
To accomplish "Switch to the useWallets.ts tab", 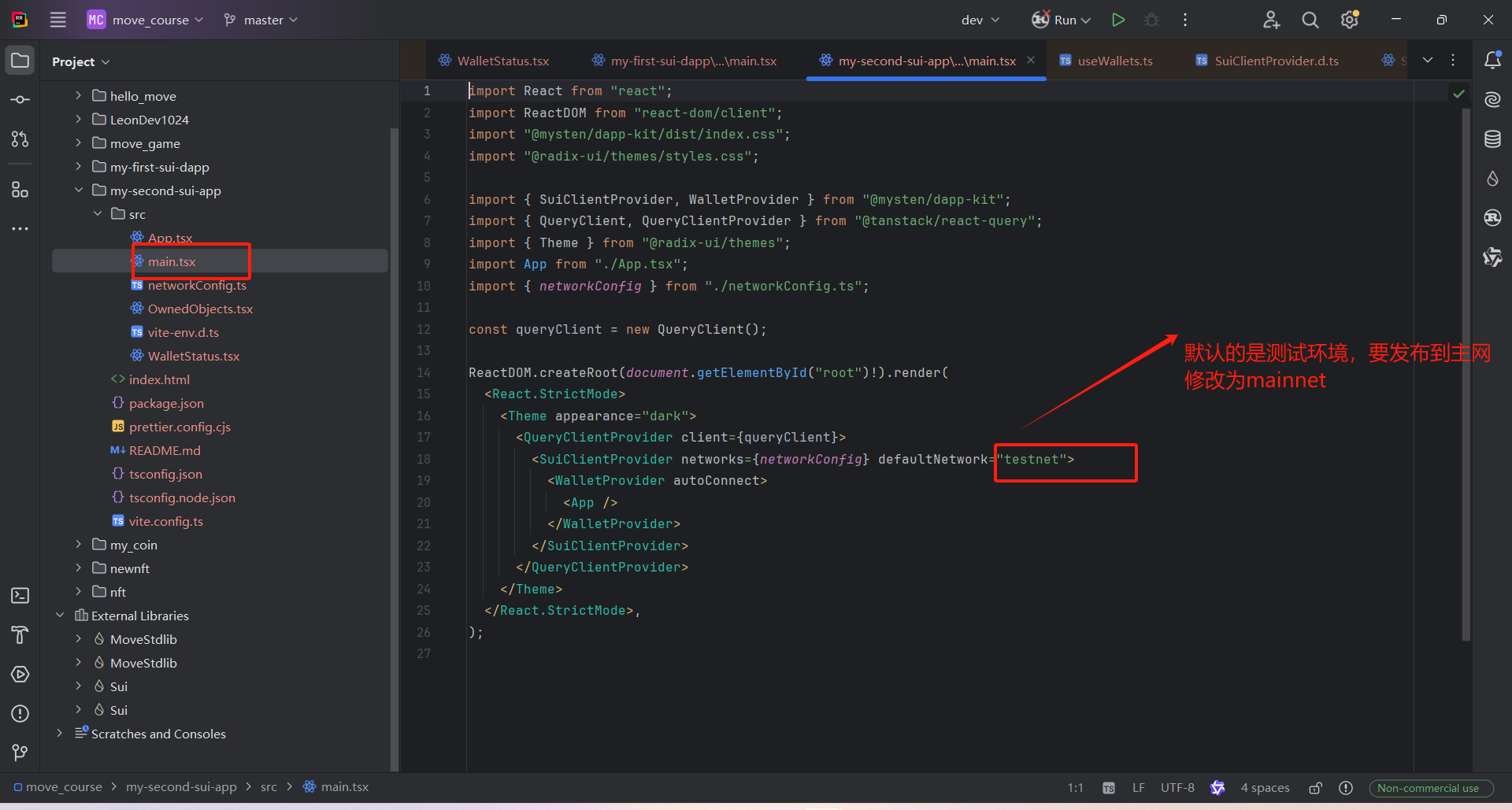I will pyautogui.click(x=1106, y=61).
